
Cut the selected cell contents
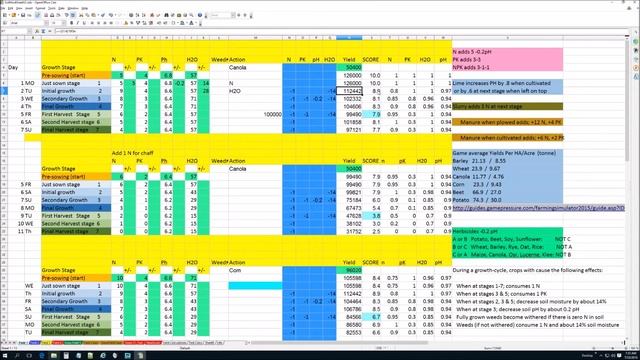81,15
